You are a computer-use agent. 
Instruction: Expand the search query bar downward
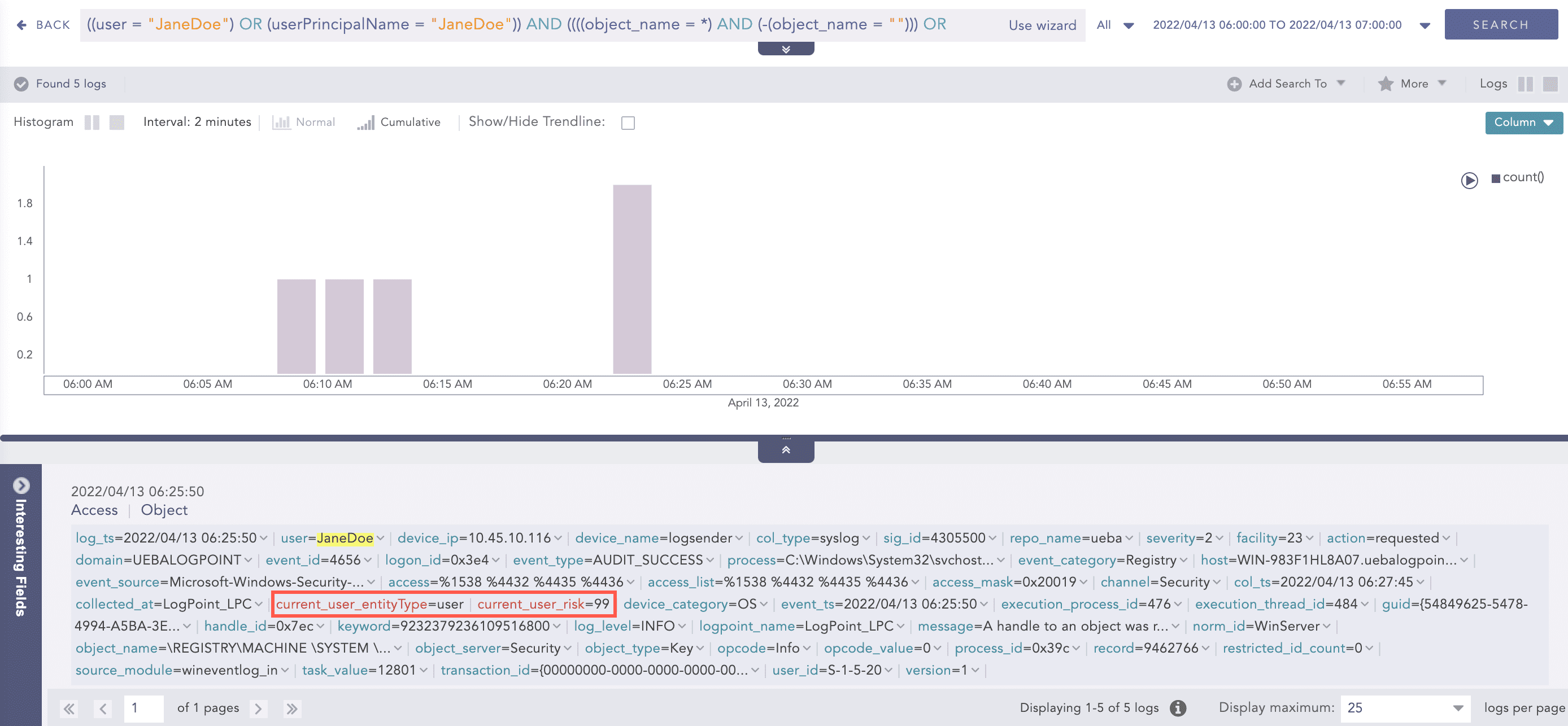point(785,49)
